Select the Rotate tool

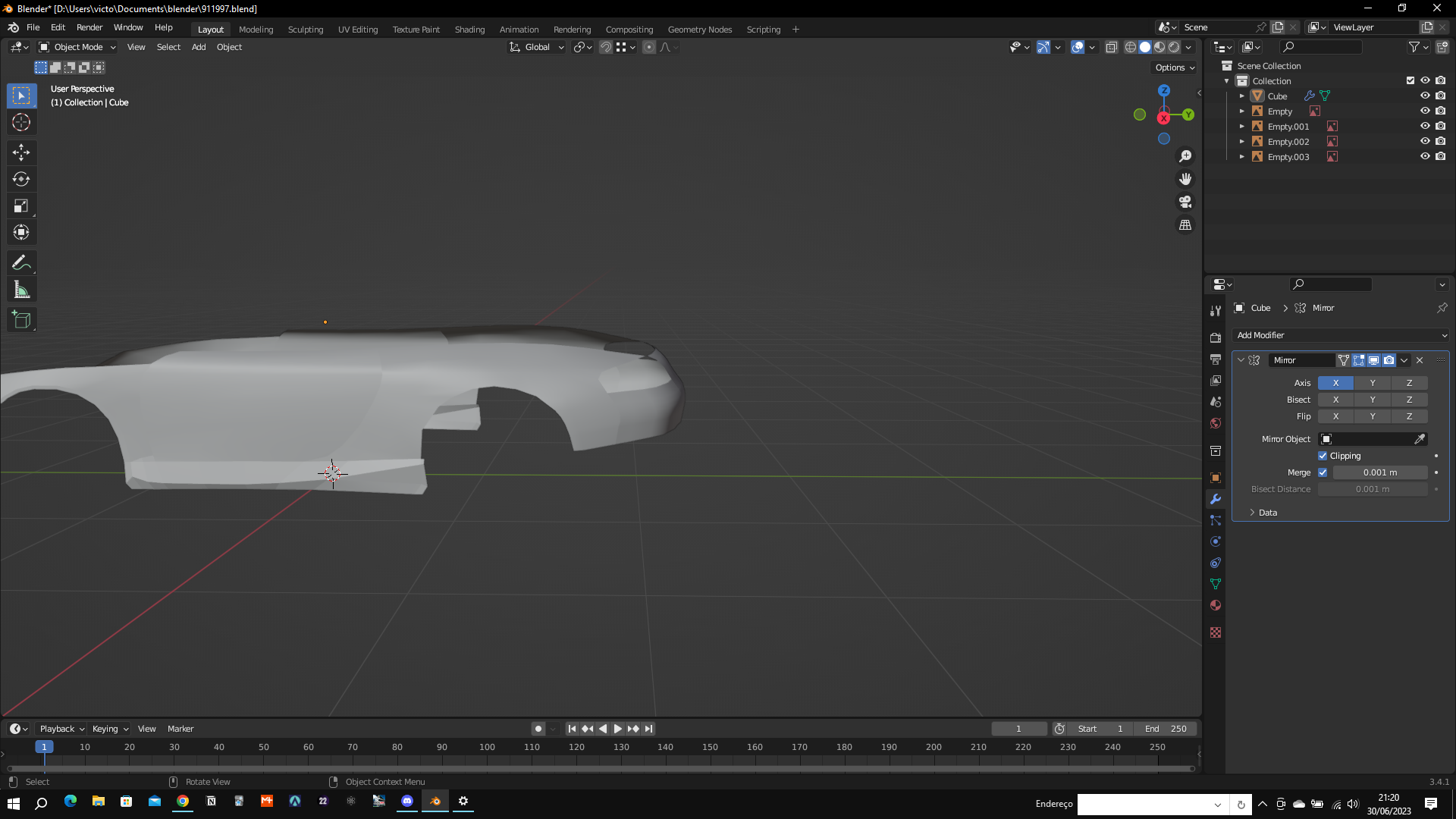[21, 179]
